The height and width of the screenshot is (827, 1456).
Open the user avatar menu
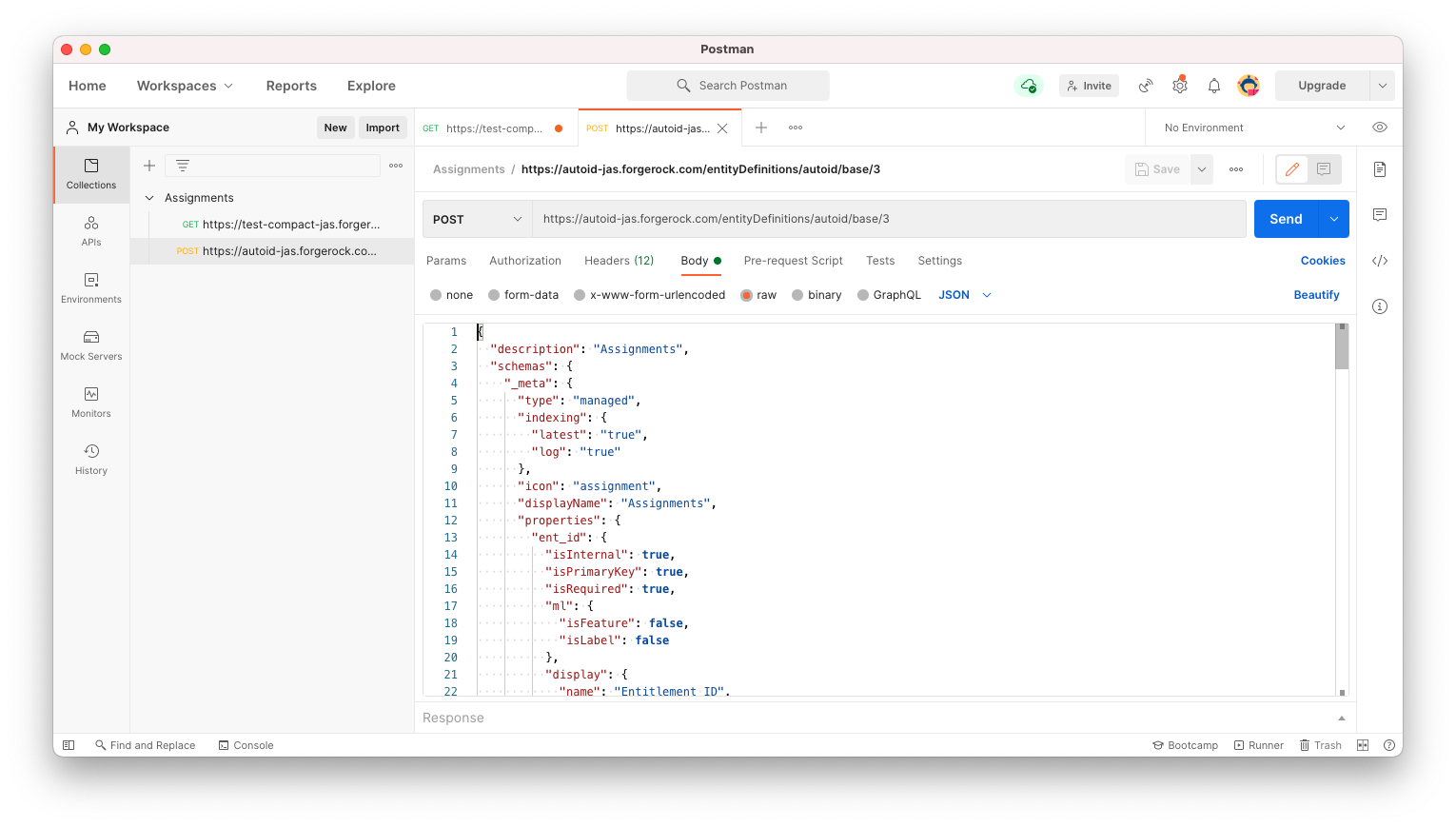[x=1249, y=86]
